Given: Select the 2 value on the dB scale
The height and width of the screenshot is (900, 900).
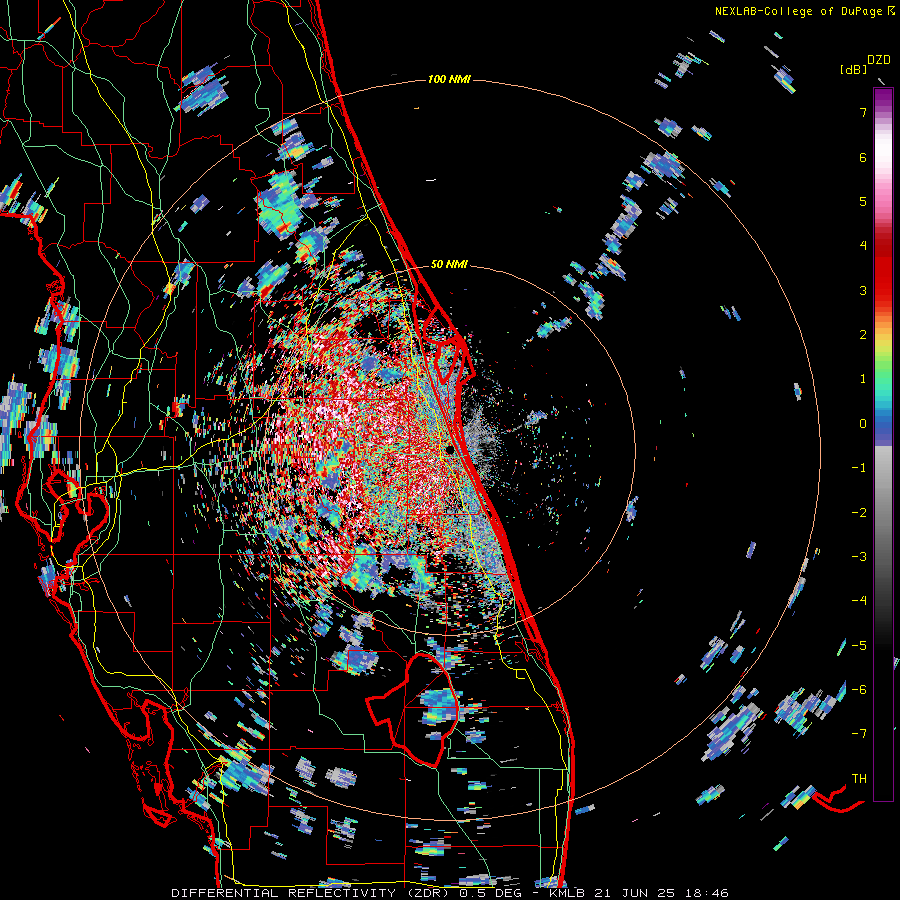Looking at the screenshot, I should pos(863,334).
